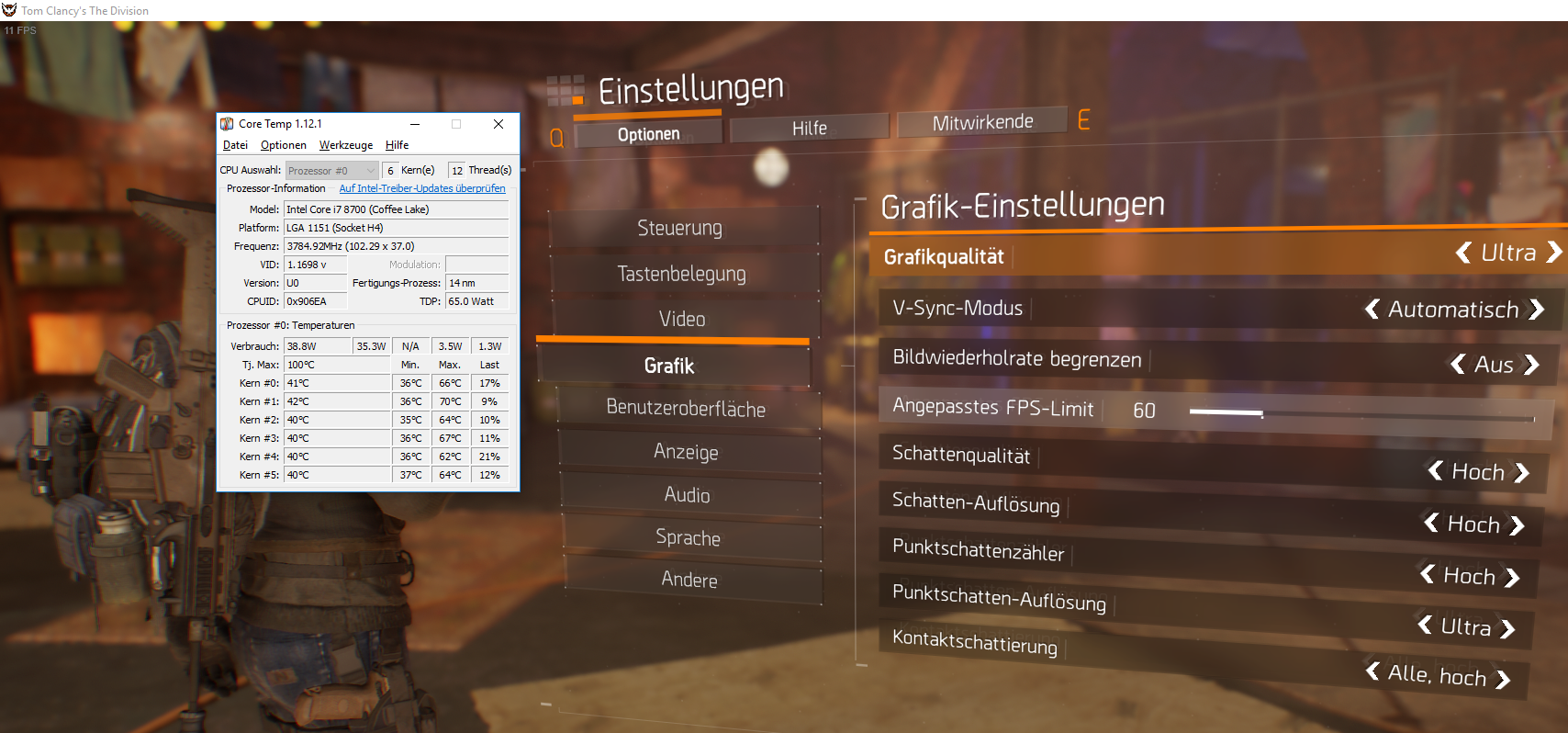The height and width of the screenshot is (733, 1568).
Task: Click the Tj. Max 100°C value
Action: [337, 365]
